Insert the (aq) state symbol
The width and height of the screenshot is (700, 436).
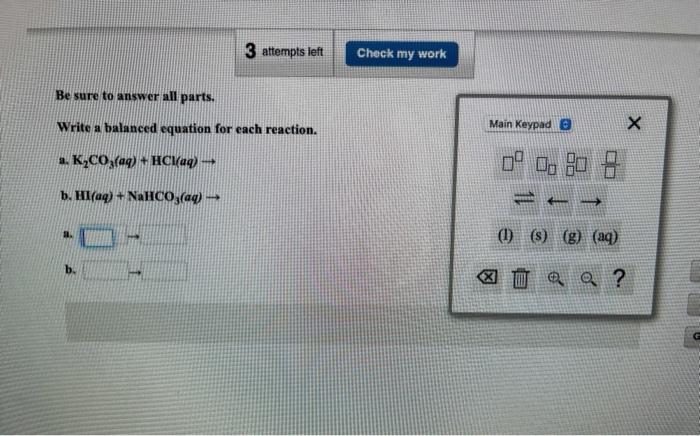point(605,237)
